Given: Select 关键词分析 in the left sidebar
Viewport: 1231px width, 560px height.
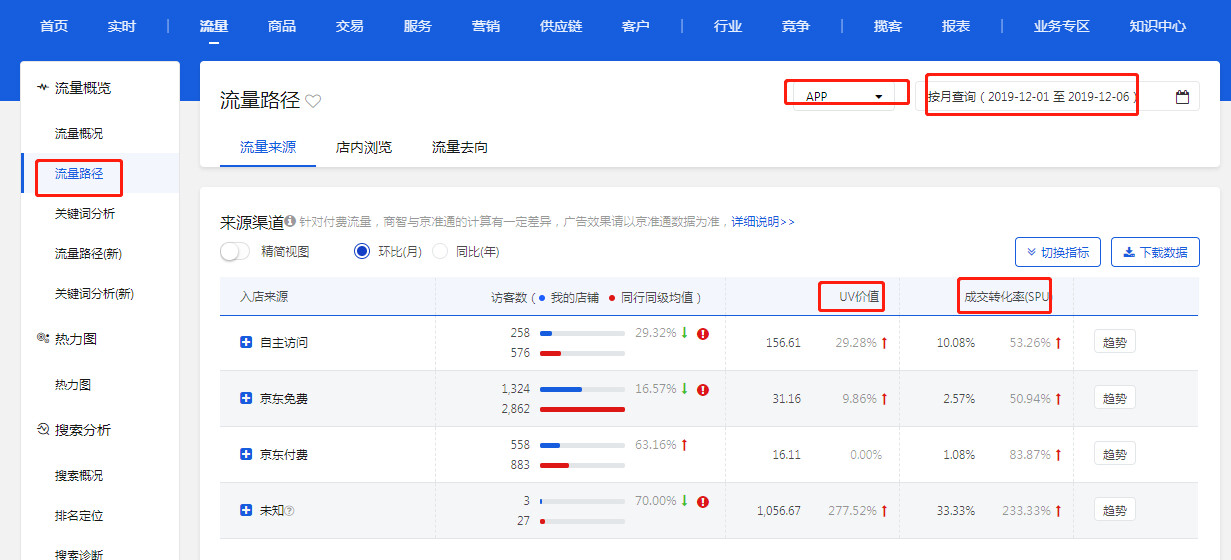Looking at the screenshot, I should pyautogui.click(x=85, y=214).
